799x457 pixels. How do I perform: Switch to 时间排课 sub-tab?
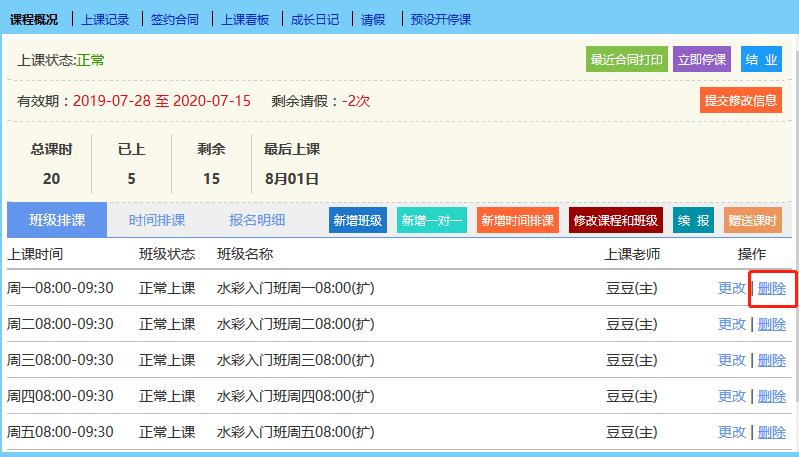157,220
